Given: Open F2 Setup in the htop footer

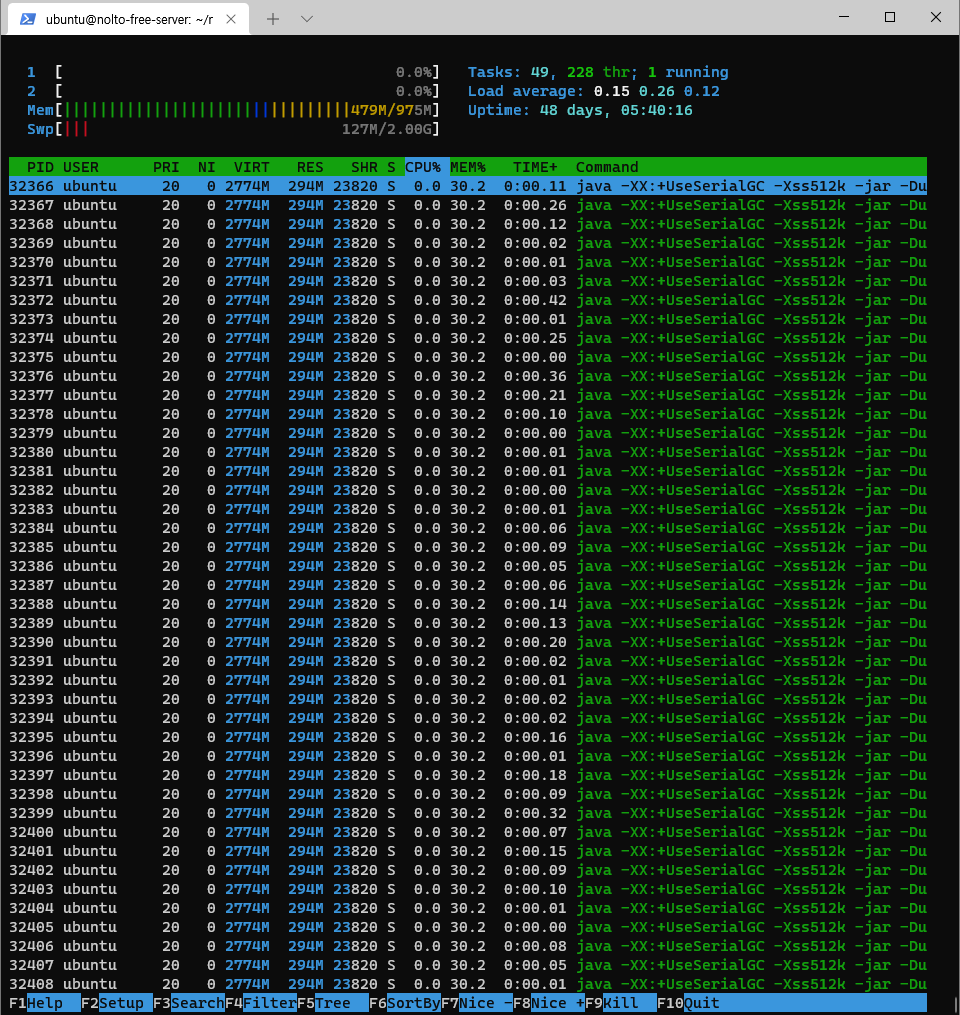Looking at the screenshot, I should point(117,1003).
